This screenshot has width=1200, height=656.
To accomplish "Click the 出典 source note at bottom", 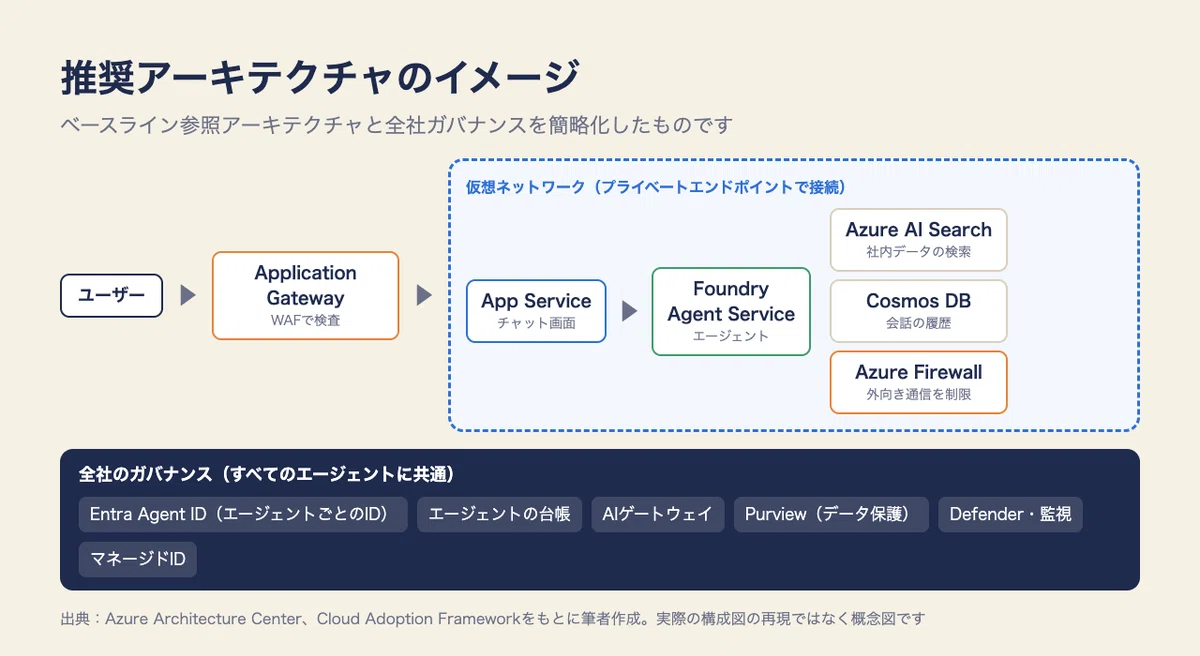I will tap(493, 619).
